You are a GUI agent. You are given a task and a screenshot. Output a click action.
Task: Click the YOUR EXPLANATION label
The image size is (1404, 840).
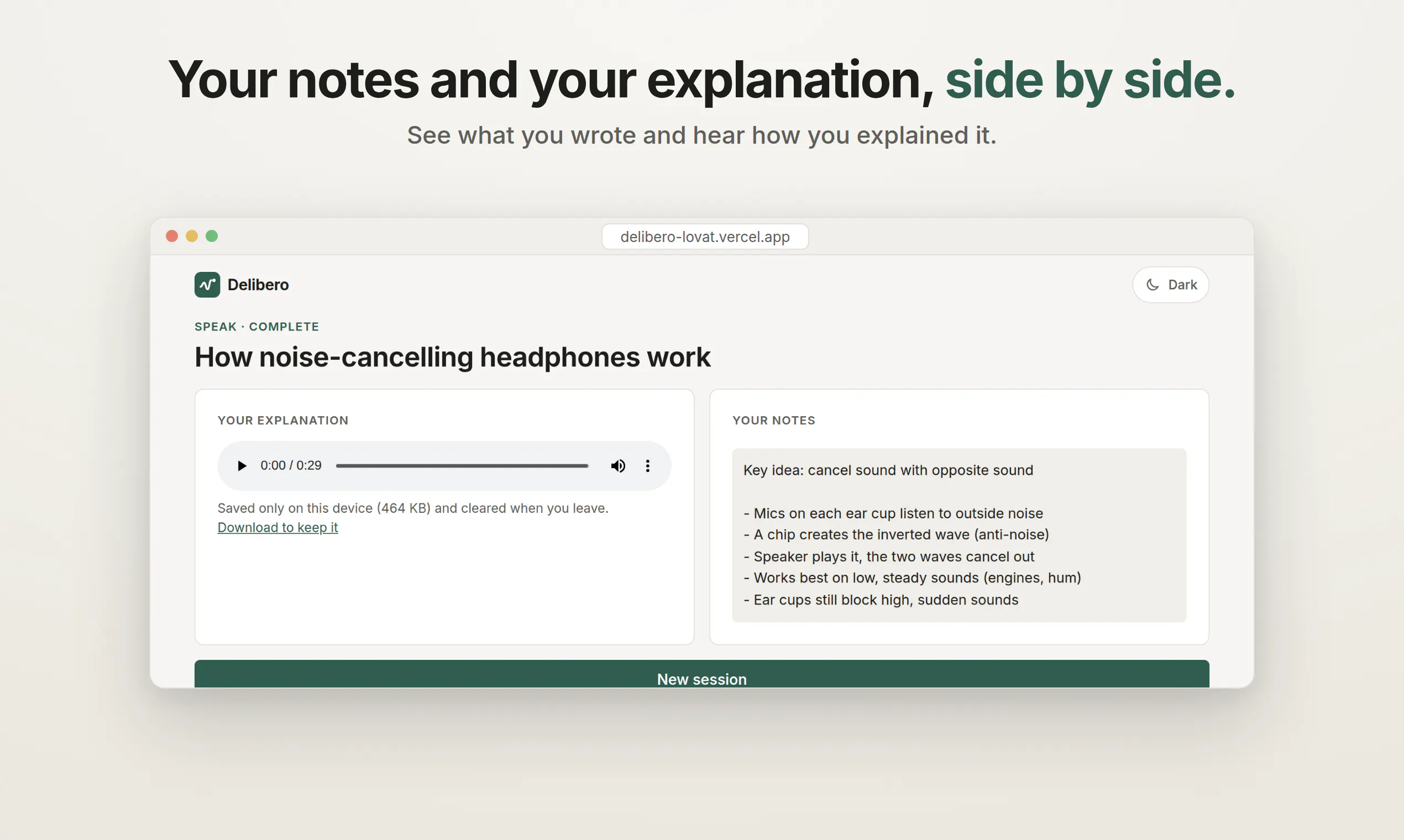[283, 421]
